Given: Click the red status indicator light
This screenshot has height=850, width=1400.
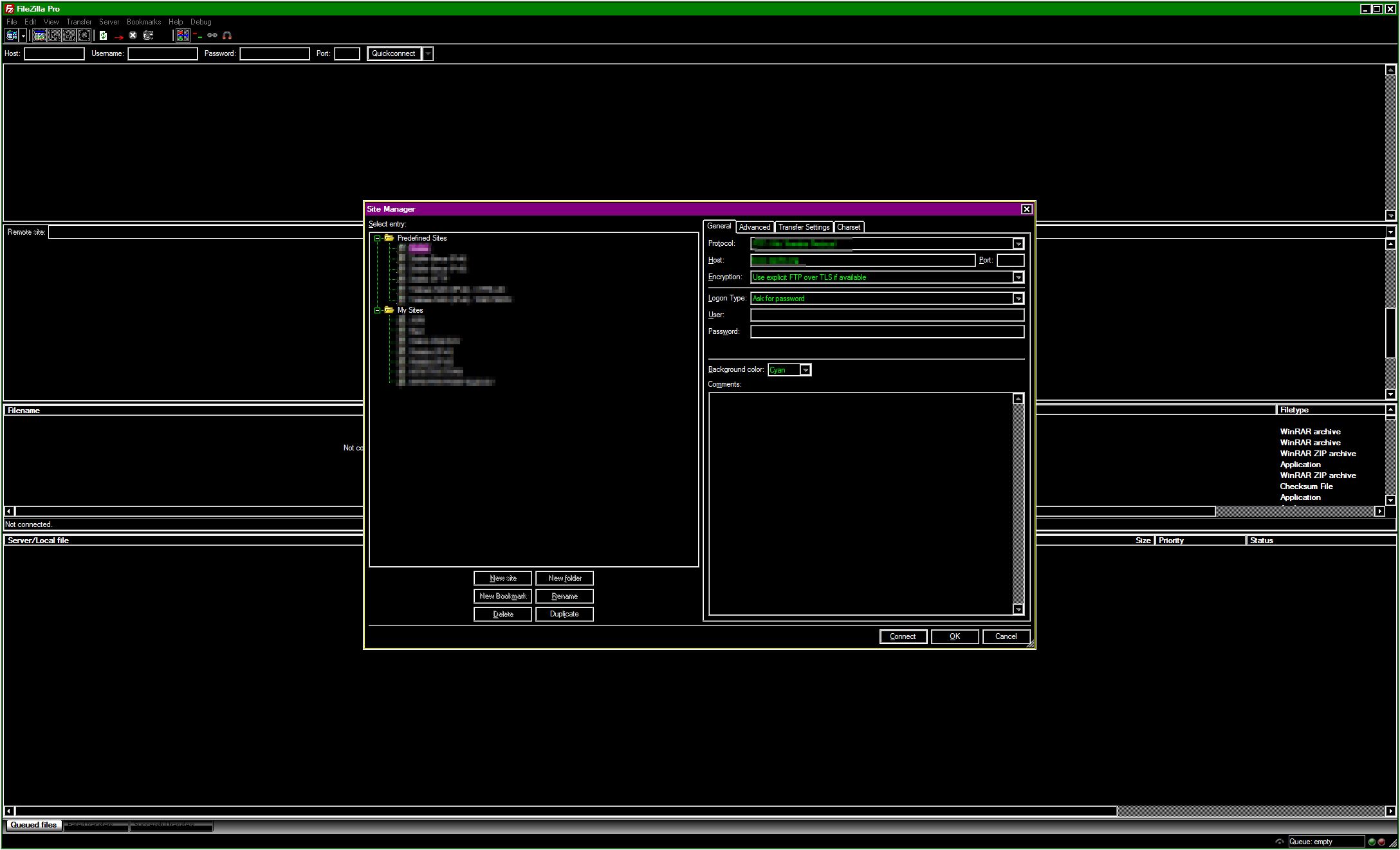Looking at the screenshot, I should coord(1381,842).
